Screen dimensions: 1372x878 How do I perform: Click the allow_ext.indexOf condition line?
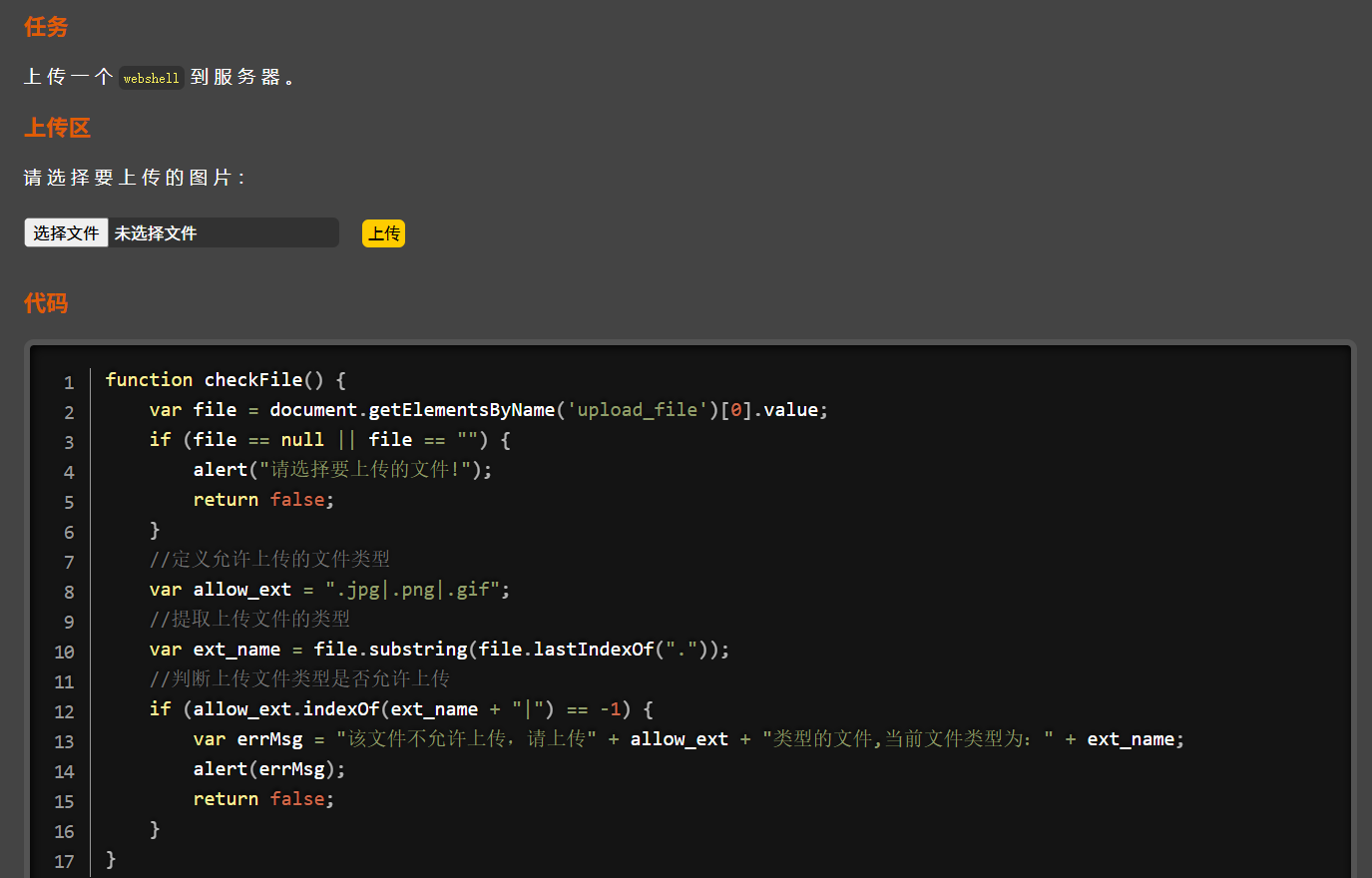(401, 709)
